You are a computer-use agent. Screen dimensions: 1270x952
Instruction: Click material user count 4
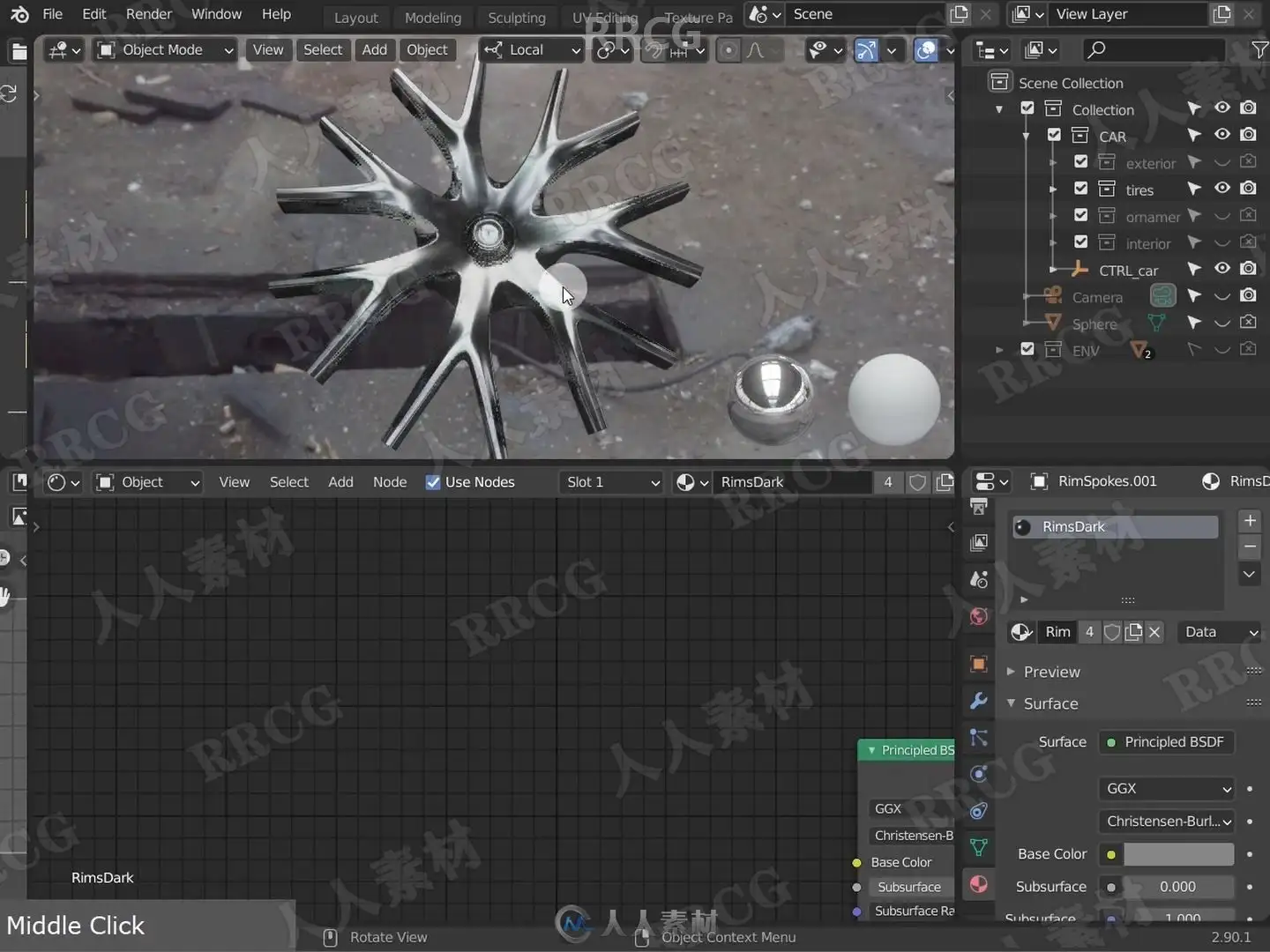[1089, 632]
